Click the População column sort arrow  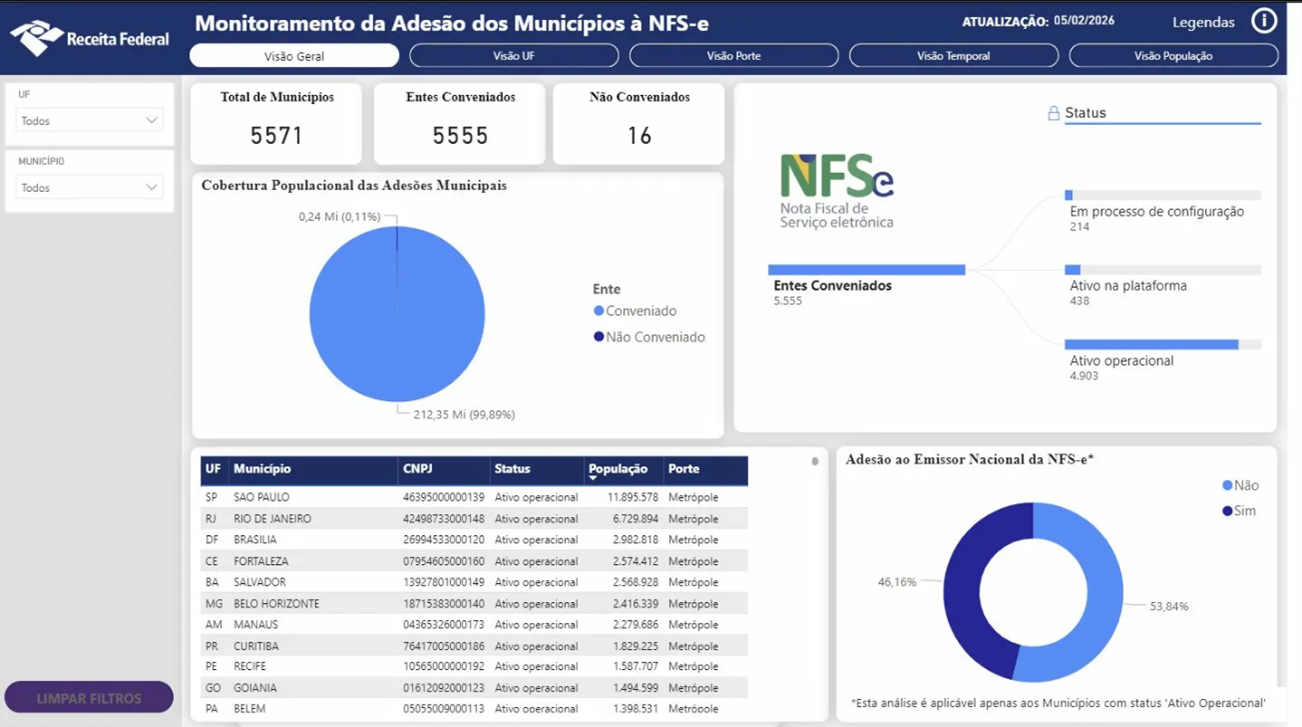pyautogui.click(x=593, y=479)
